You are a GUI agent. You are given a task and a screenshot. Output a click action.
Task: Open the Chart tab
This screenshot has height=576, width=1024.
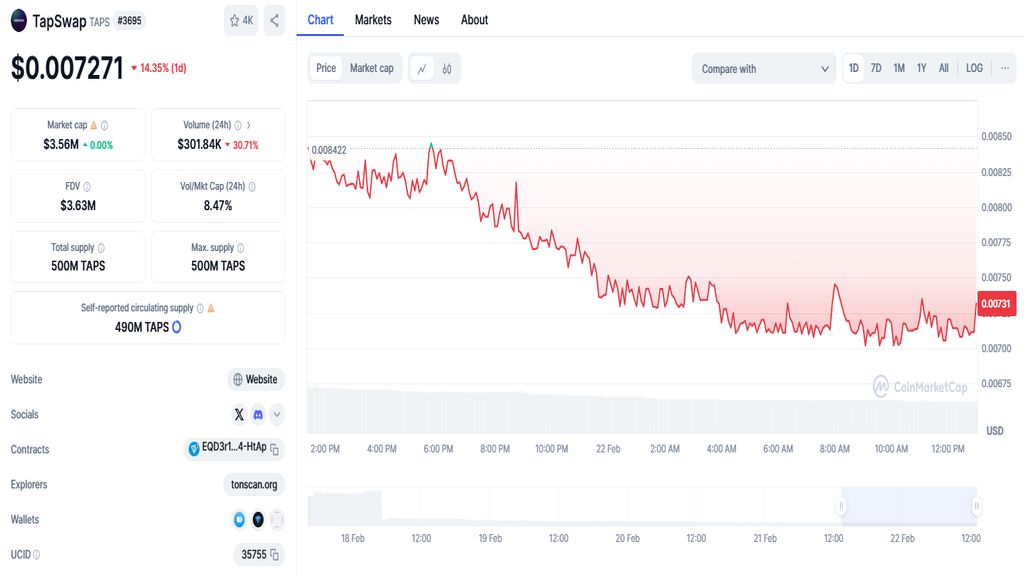320,20
